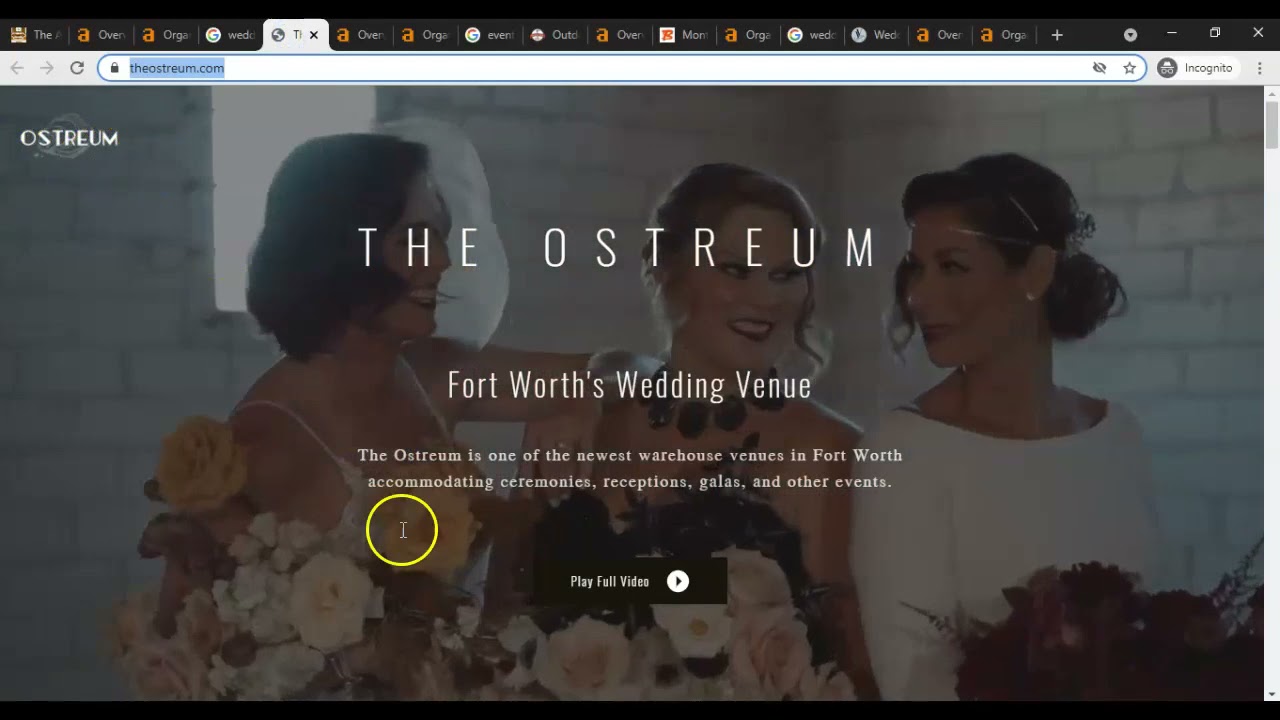Switch to the Google 'wedd' tab left of the active tab

pyautogui.click(x=230, y=35)
